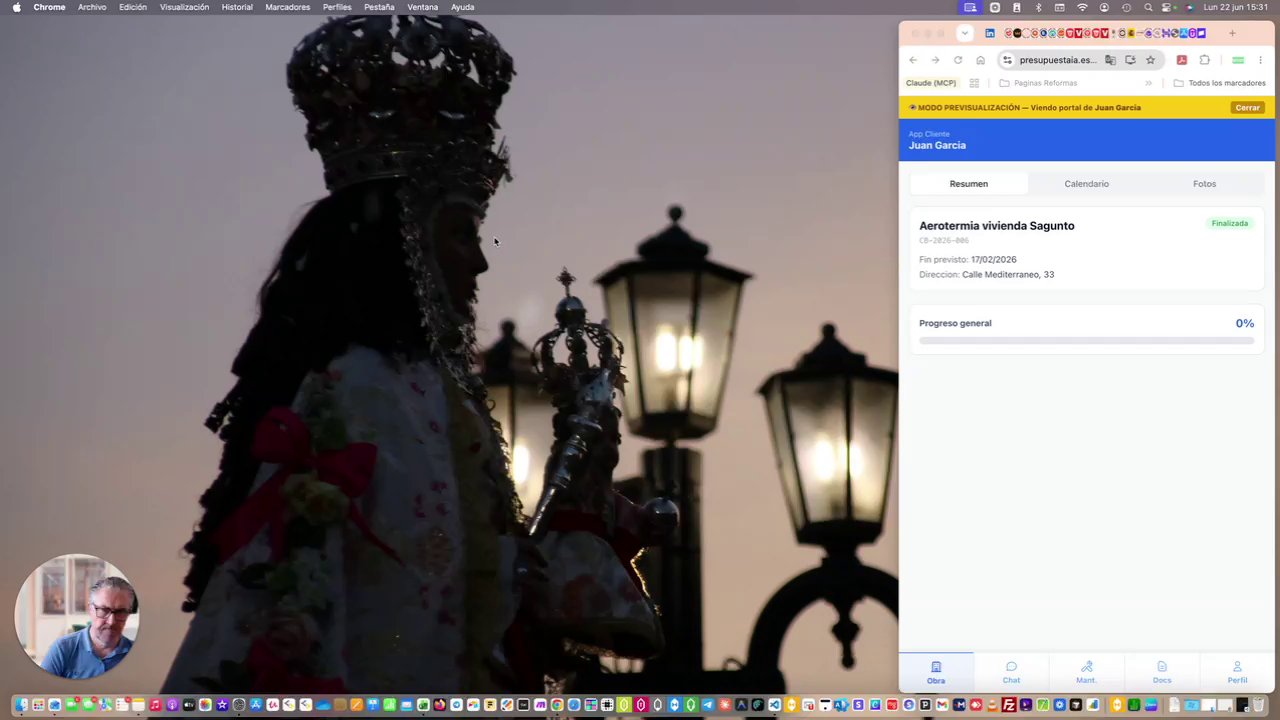
Task: Switch to the Calendario tab
Action: (x=1086, y=184)
